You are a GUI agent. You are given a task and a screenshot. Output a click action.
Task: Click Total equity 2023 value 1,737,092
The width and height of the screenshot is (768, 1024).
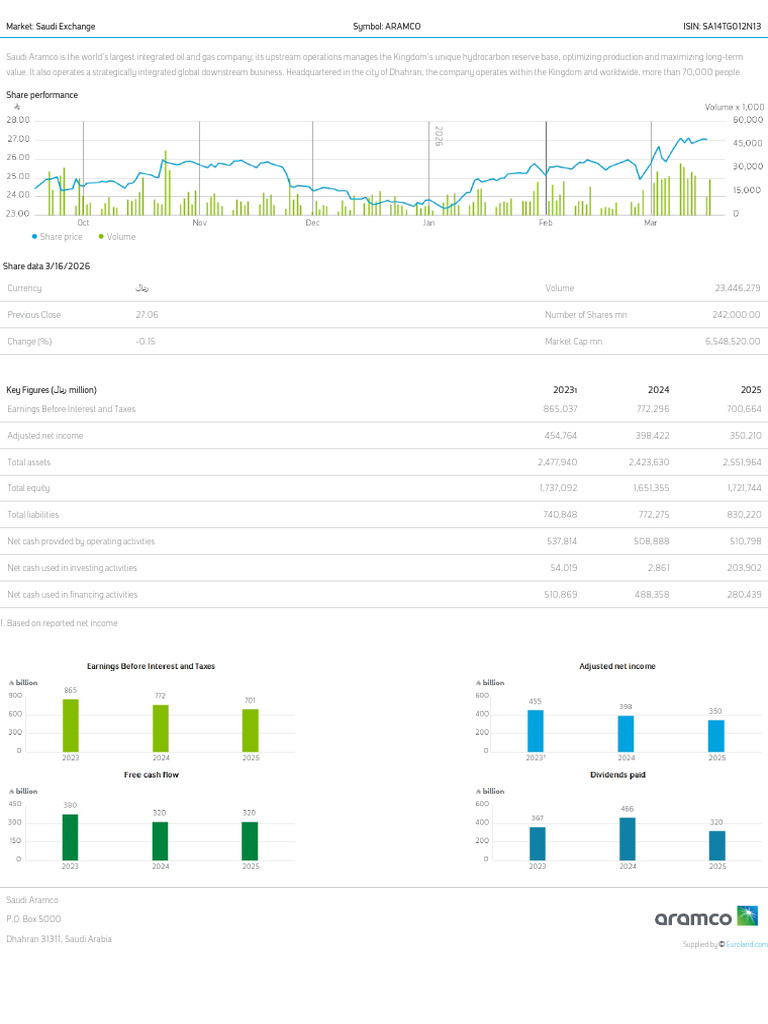(x=558, y=488)
